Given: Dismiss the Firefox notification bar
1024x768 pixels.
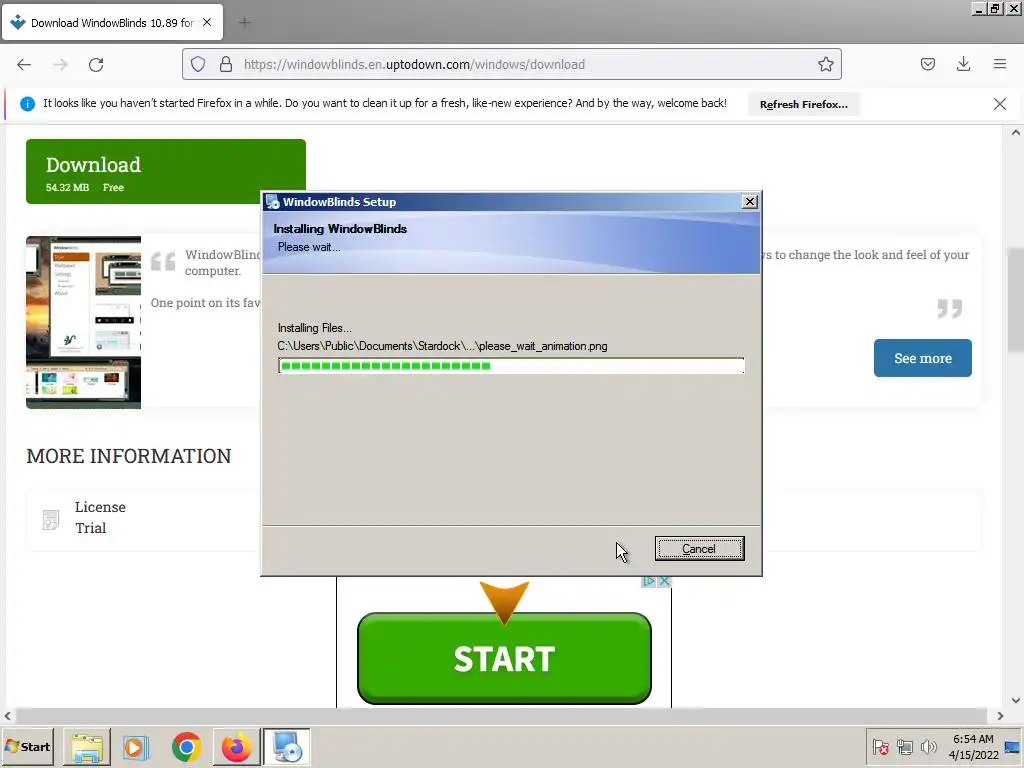Looking at the screenshot, I should coord(1000,104).
